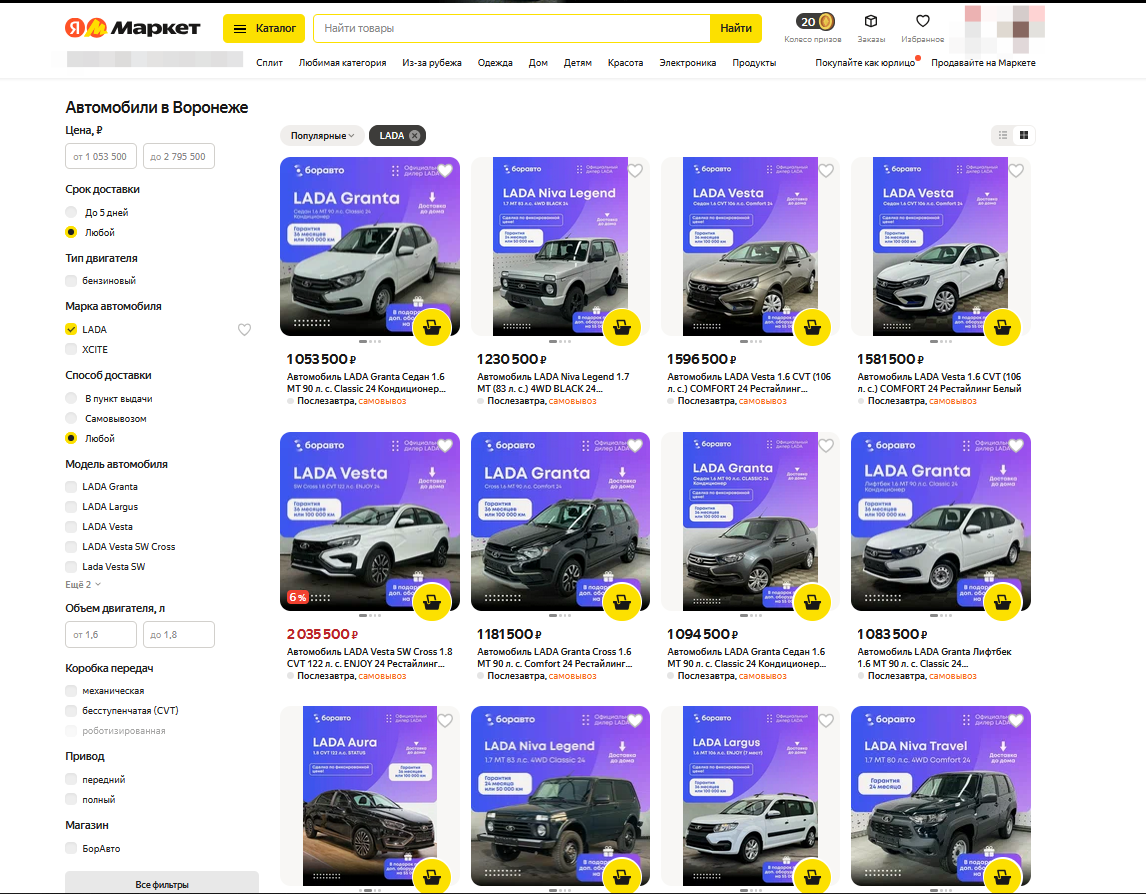Uncheck the LADA brand checkbox

click(71, 329)
